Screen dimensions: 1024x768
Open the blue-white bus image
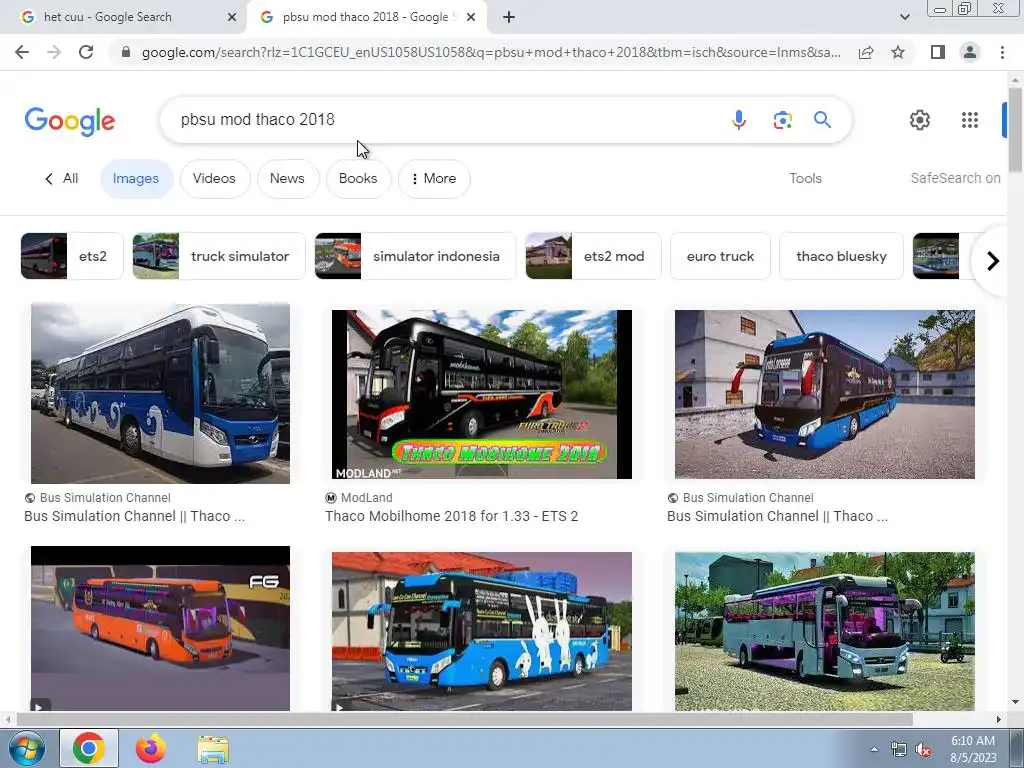[x=160, y=393]
